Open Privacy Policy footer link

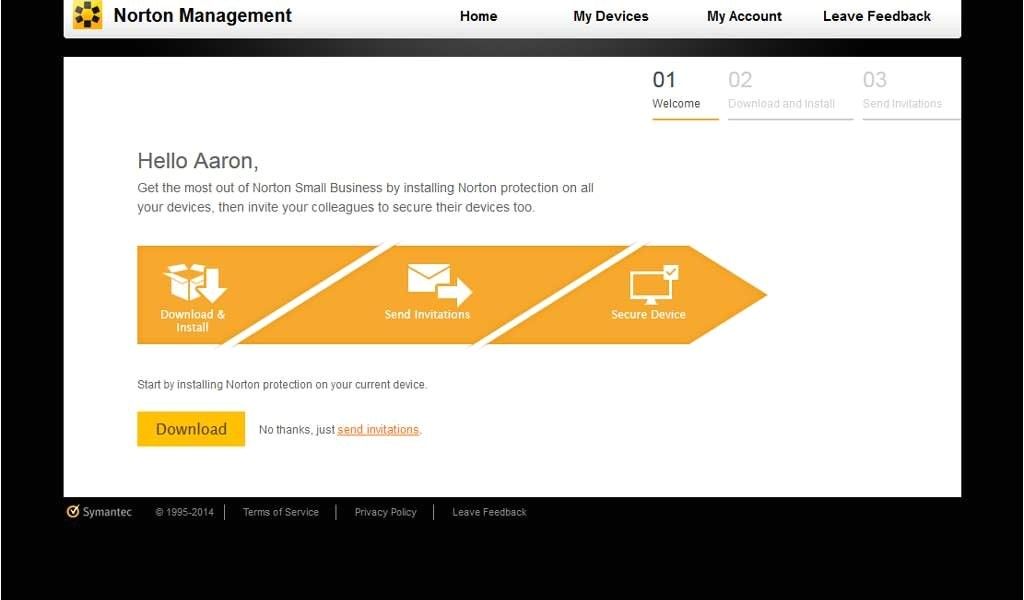click(385, 512)
